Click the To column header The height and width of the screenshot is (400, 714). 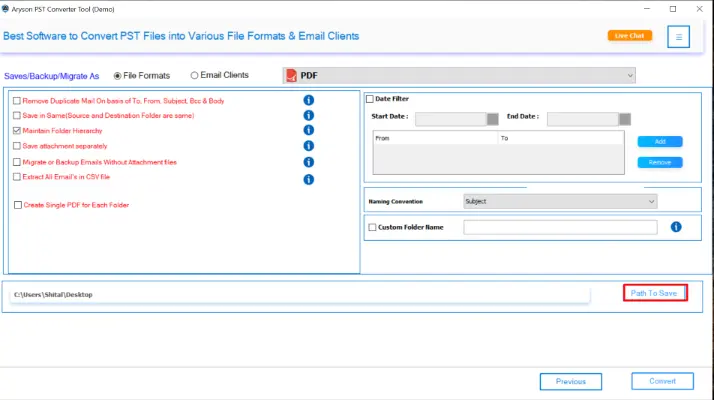pos(561,138)
